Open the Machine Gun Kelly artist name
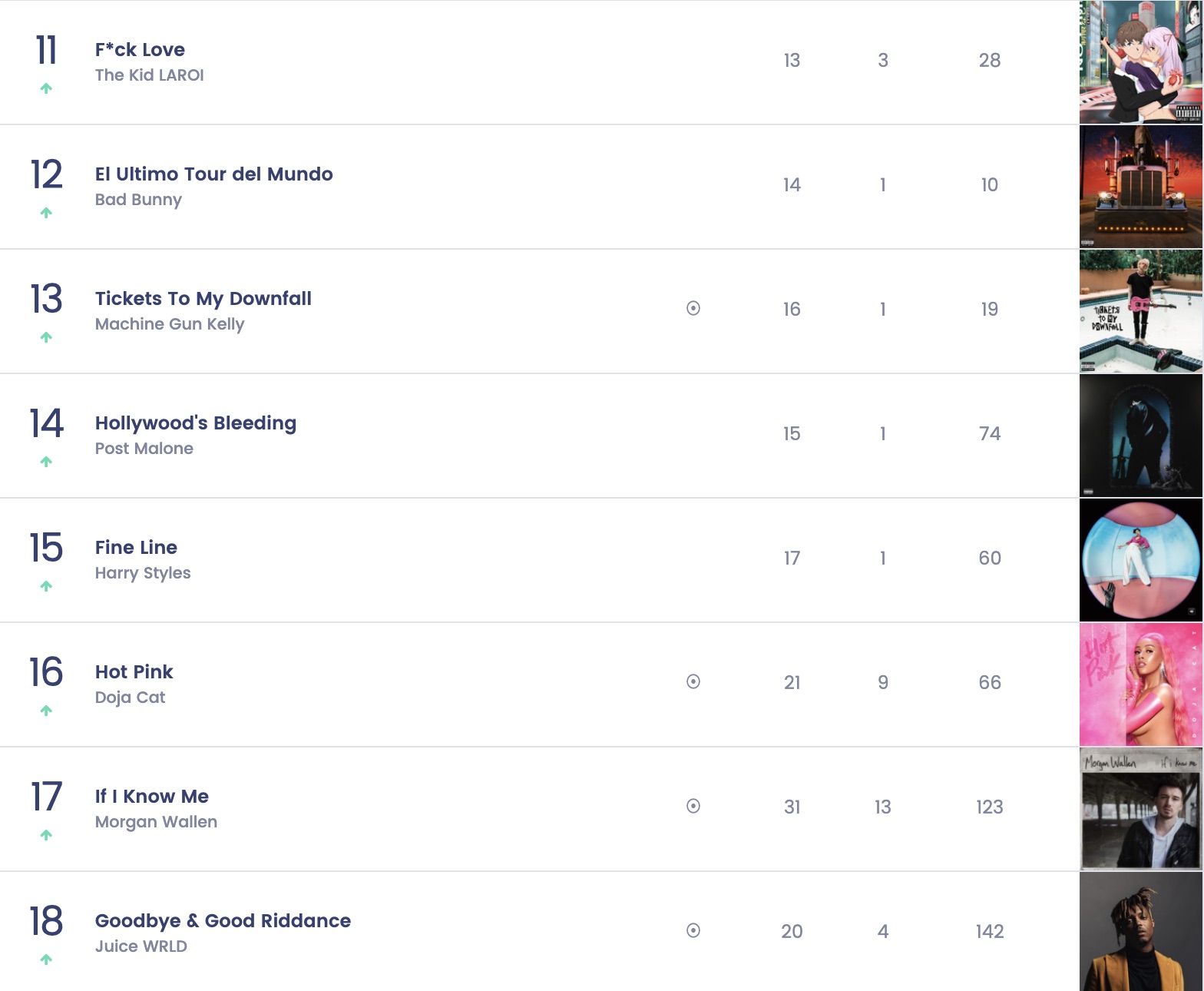This screenshot has height=991, width=1204. 170,324
